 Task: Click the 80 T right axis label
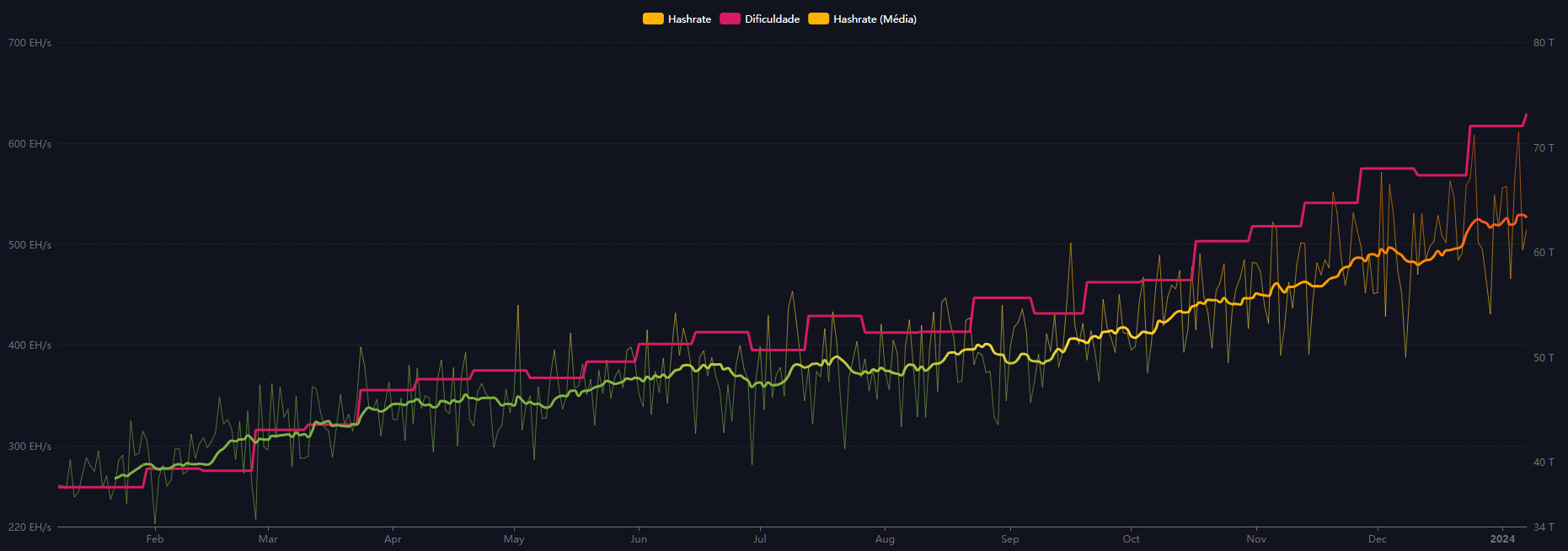1544,43
